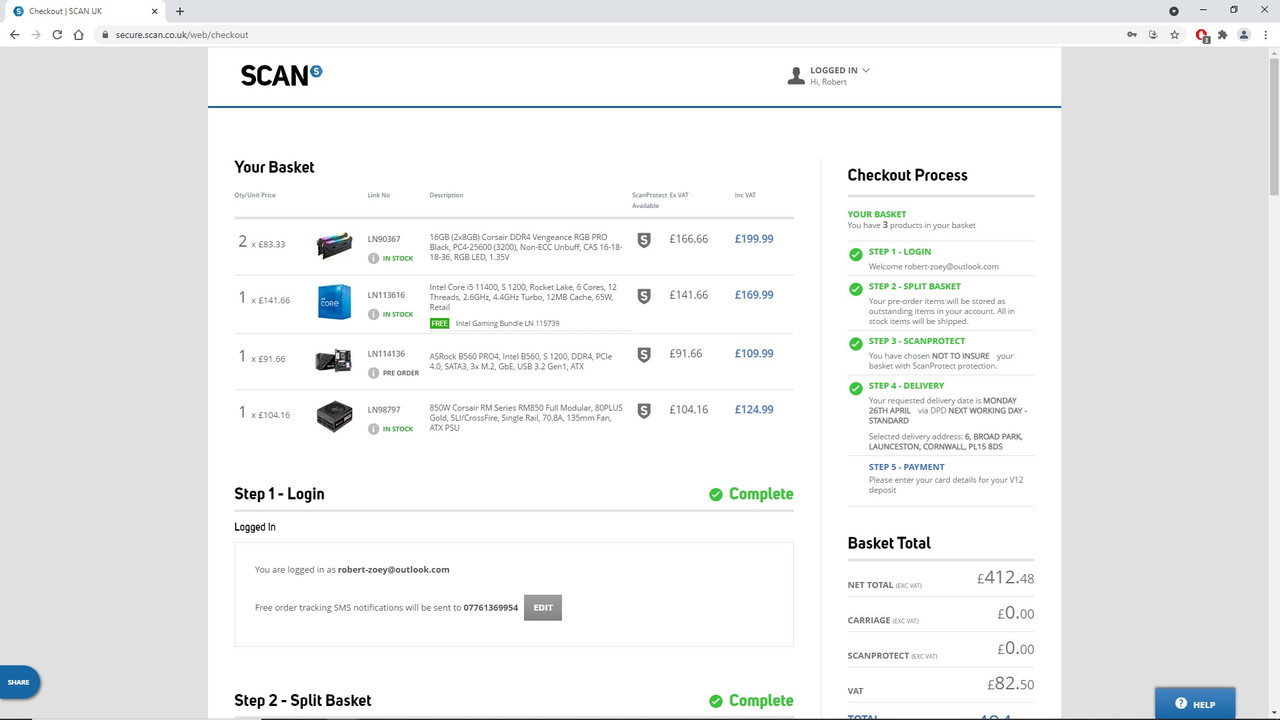Screen dimensions: 1280x720
Task: Click the robert-zoey@outlook.com email text
Action: click(394, 569)
